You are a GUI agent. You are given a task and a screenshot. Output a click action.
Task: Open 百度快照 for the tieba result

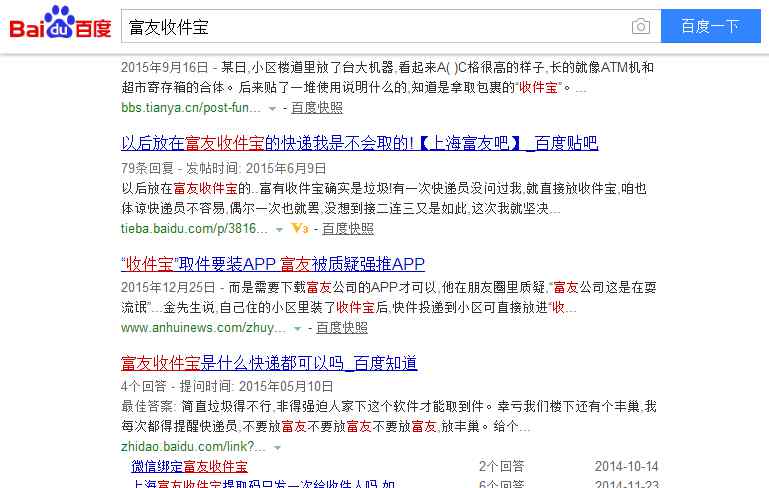pyautogui.click(x=348, y=229)
